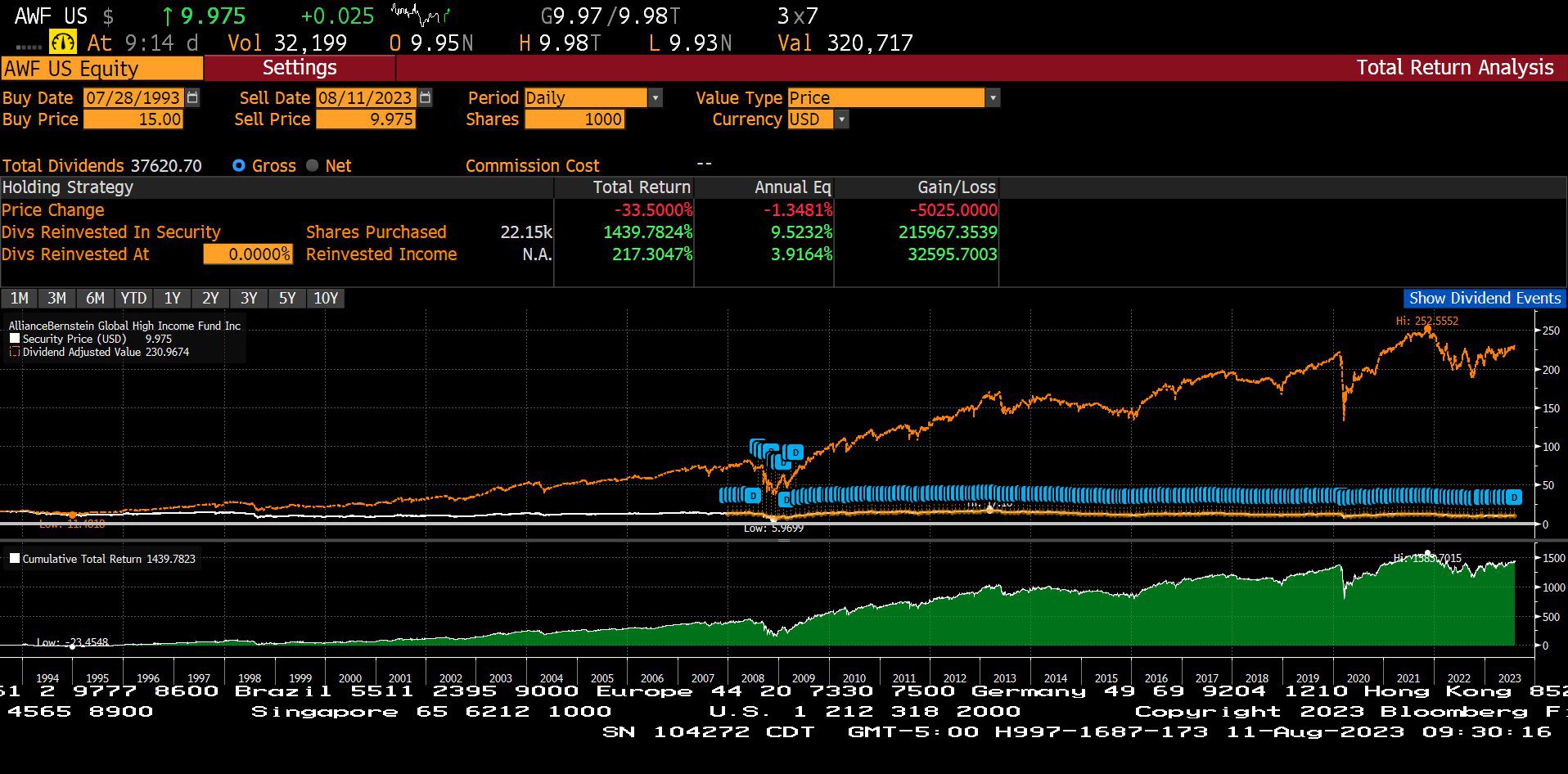Click the 1439.7824% total return value
The height and width of the screenshot is (774, 1568).
click(648, 232)
